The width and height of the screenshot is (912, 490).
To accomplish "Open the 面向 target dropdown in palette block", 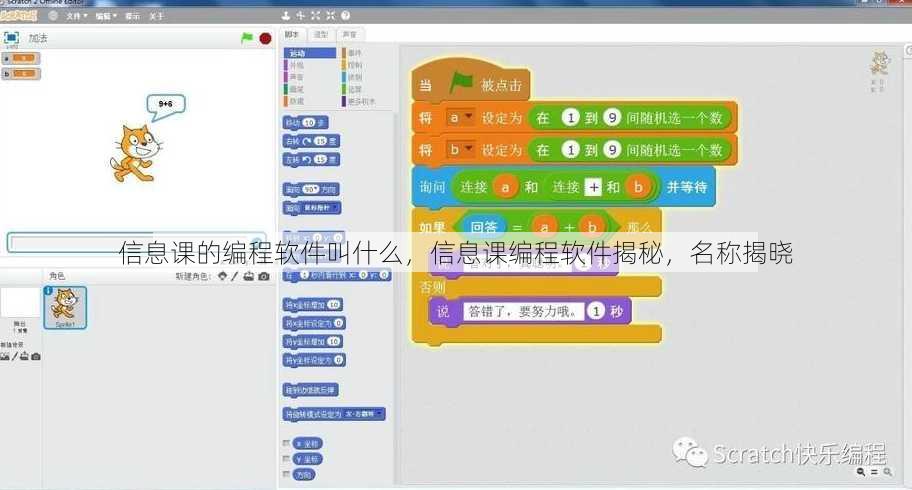I will pos(321,208).
